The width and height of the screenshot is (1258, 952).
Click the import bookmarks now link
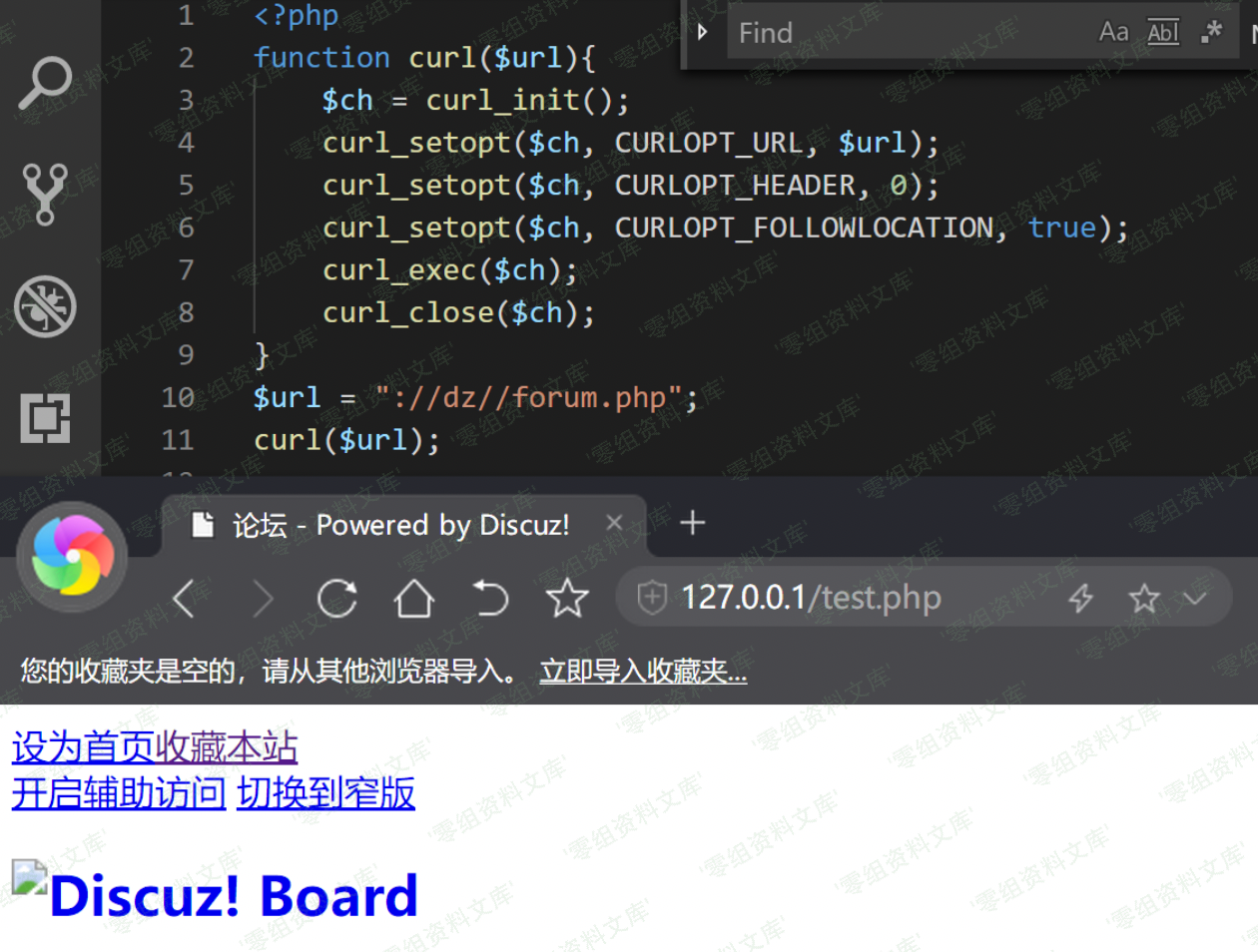[x=642, y=672]
